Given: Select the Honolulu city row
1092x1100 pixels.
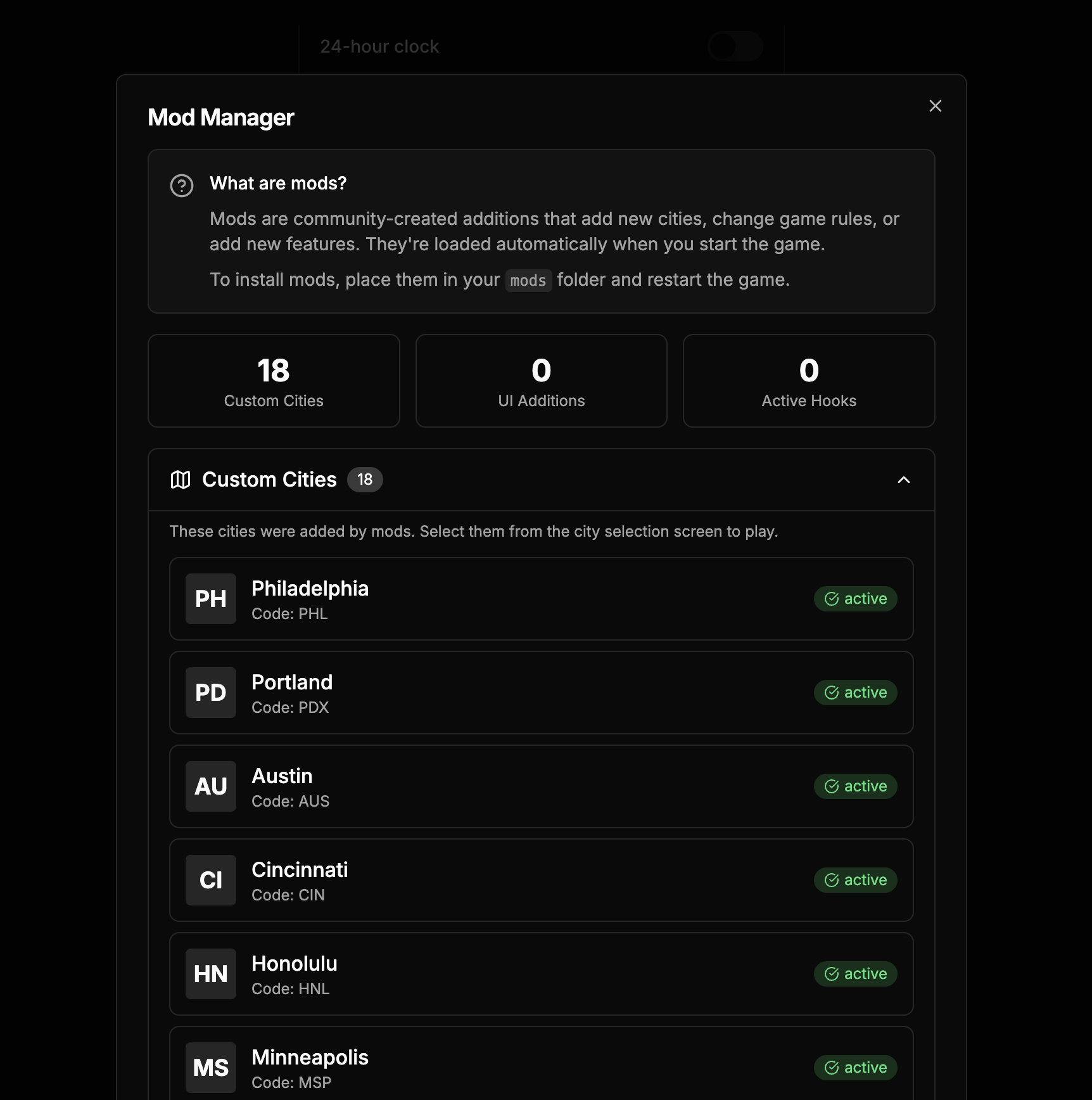Looking at the screenshot, I should [541, 974].
